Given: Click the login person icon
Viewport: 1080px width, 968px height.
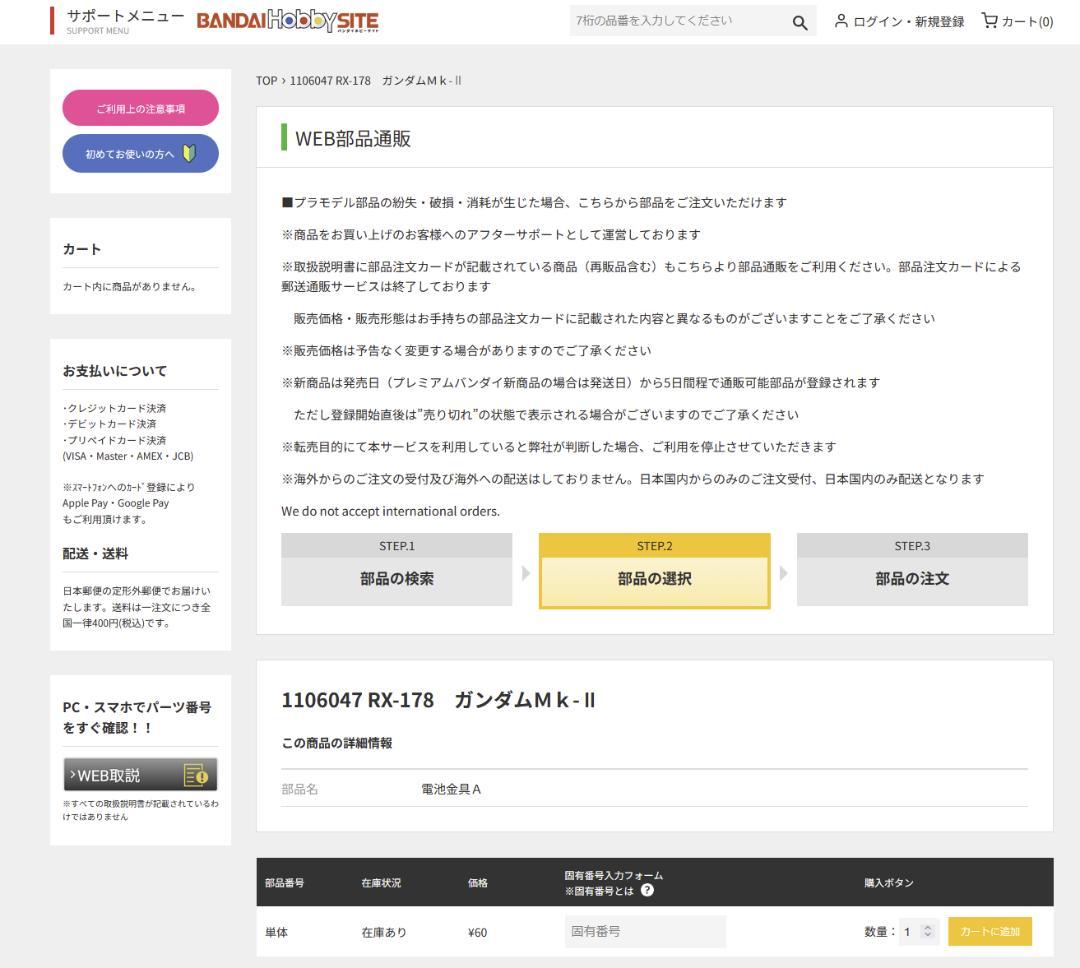Looking at the screenshot, I should 845,21.
